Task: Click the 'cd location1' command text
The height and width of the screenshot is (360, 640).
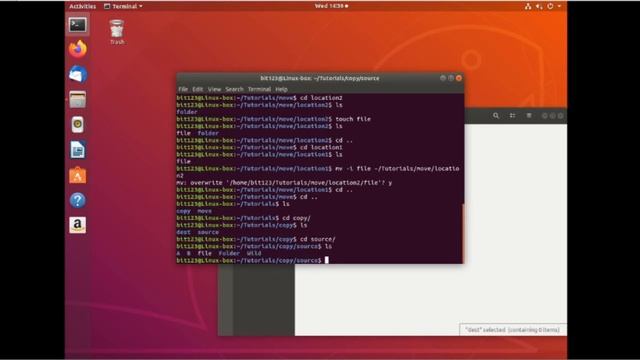Action: (321, 147)
